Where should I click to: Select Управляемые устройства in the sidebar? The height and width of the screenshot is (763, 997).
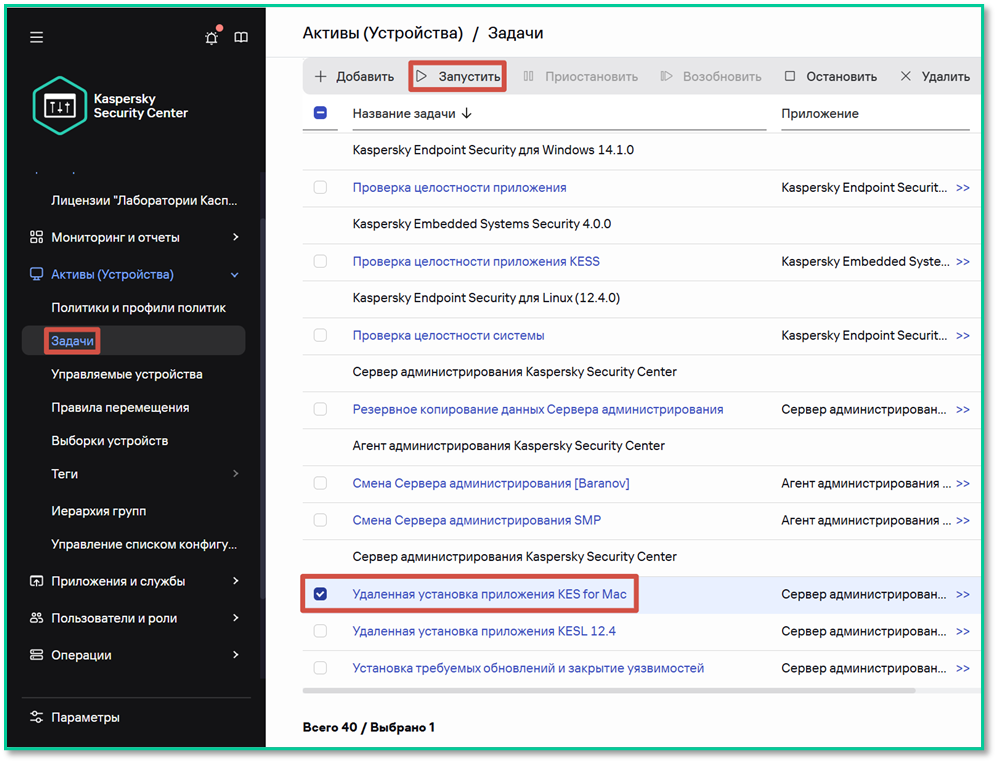[x=127, y=374]
